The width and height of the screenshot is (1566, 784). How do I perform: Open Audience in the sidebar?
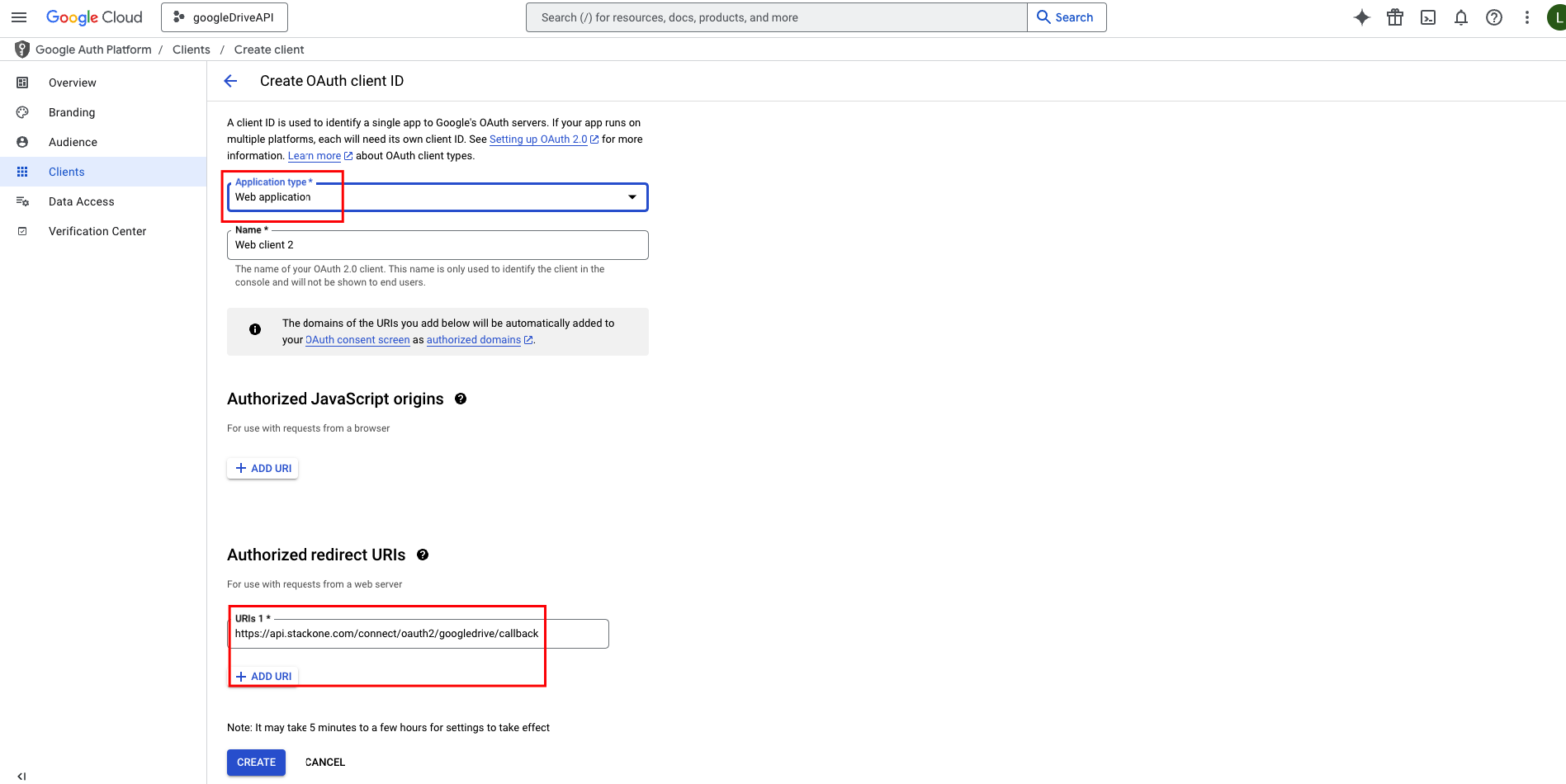pyautogui.click(x=103, y=142)
